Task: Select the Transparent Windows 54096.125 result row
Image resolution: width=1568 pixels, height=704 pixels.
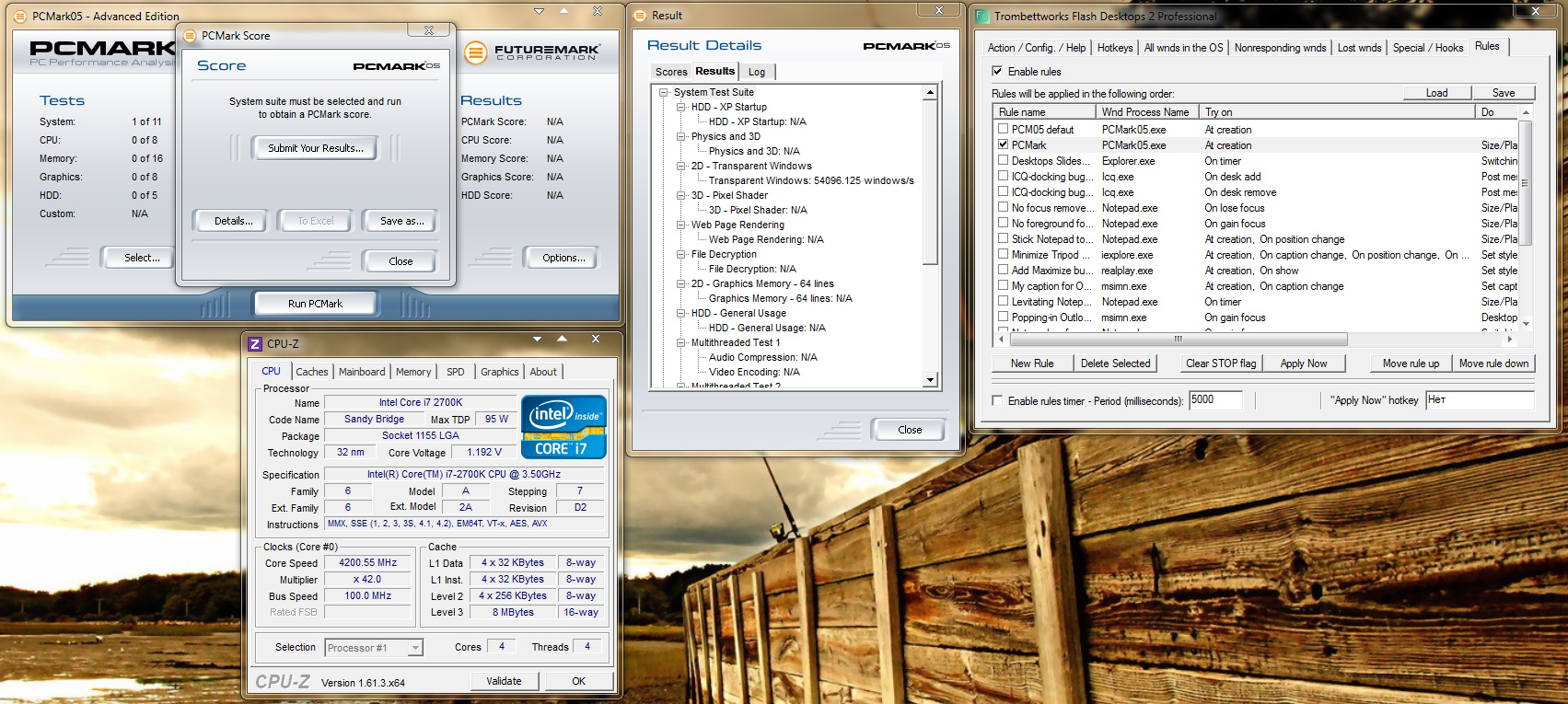Action: tap(811, 180)
